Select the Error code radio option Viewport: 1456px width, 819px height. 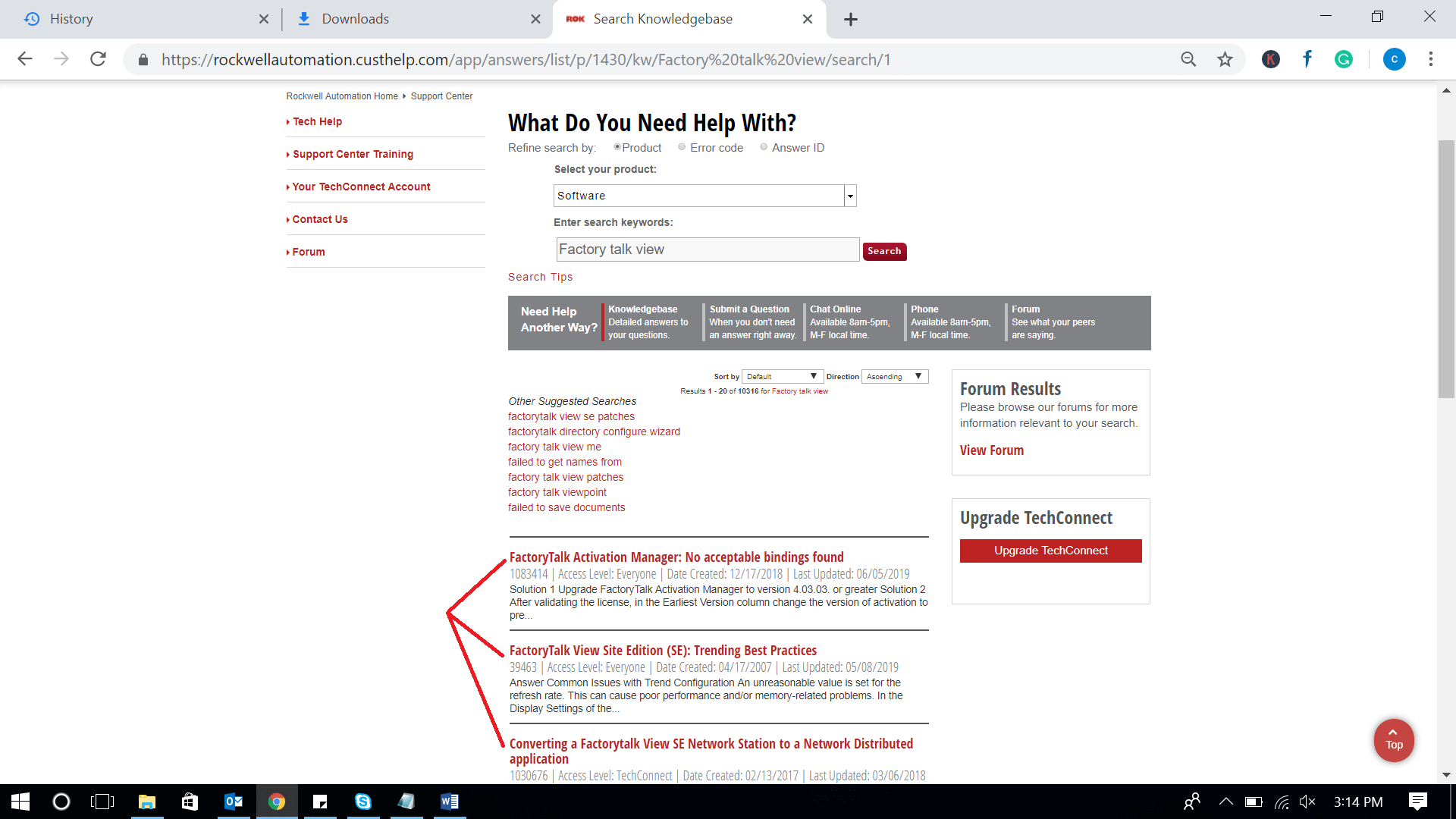[682, 147]
